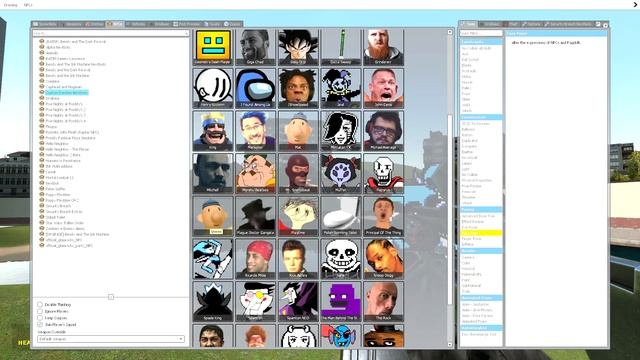The image size is (640, 360).
Task: Select the Polish Spinning Toilet NPC
Action: (340, 216)
